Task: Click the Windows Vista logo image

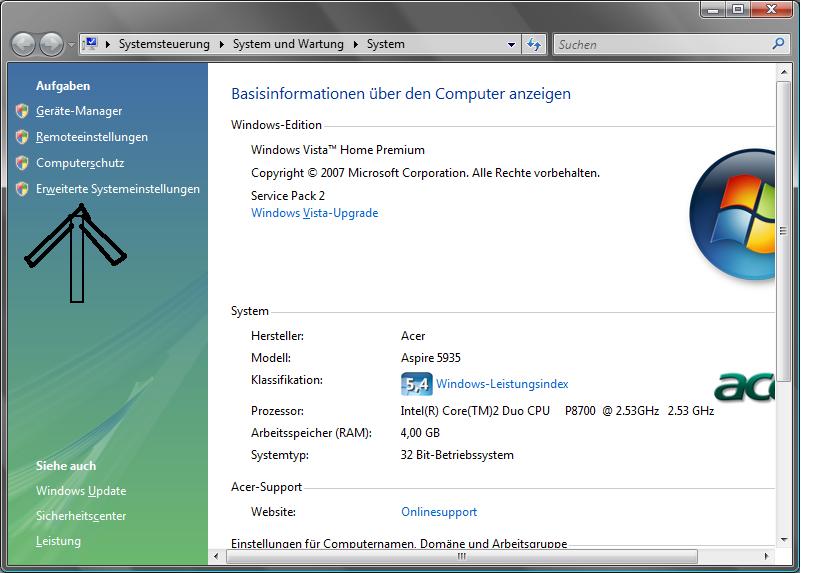Action: click(x=732, y=214)
